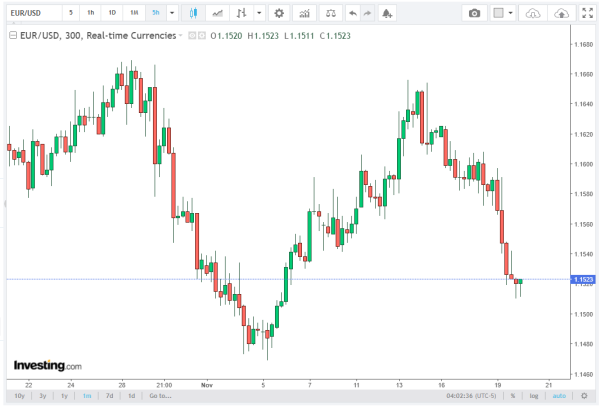600x407 pixels.
Task: Click the redo arrow in toolbar
Action: (369, 13)
